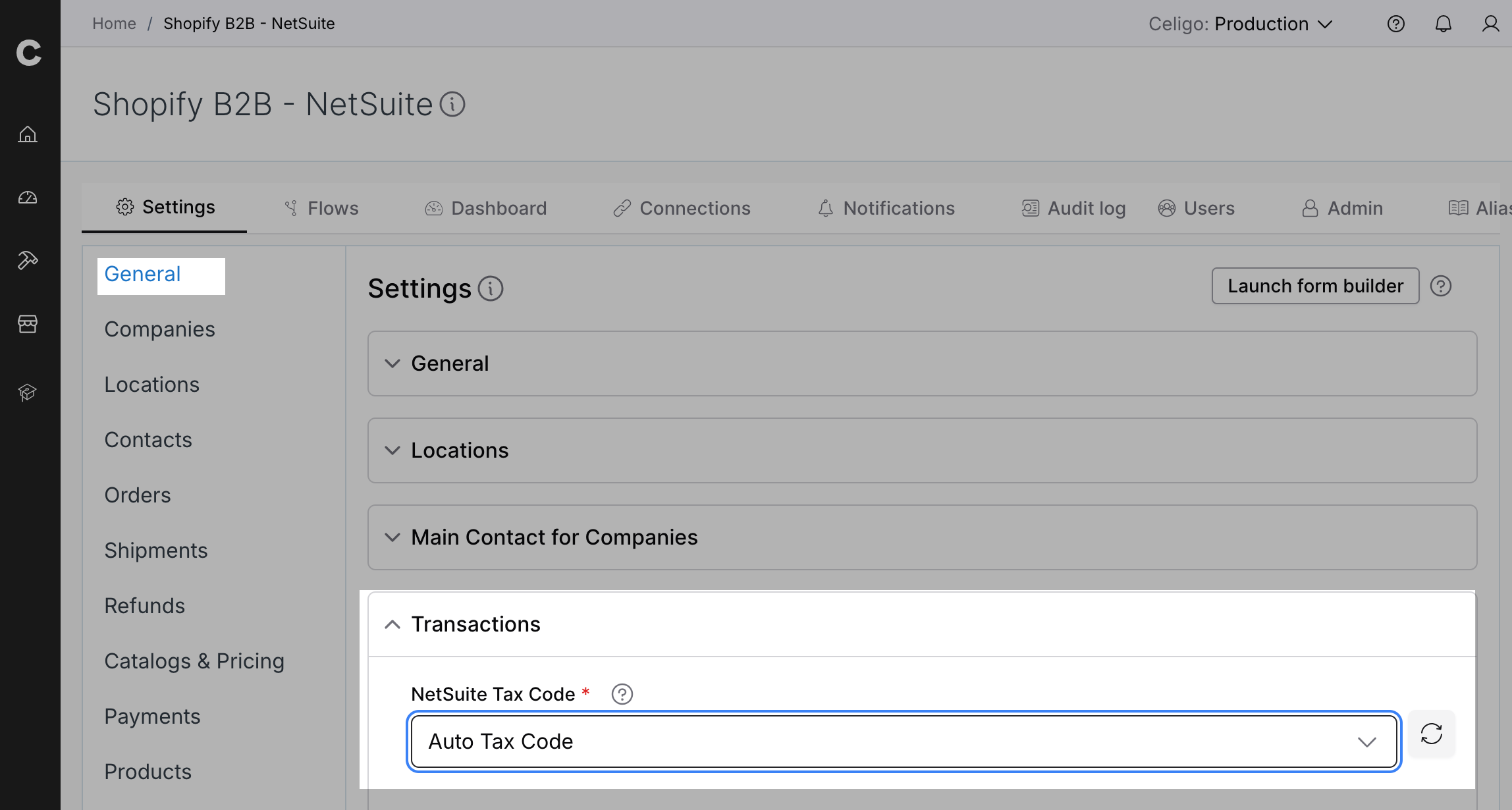Switch to the Notifications tab
Screen dimensions: 1512x810
click(x=886, y=208)
